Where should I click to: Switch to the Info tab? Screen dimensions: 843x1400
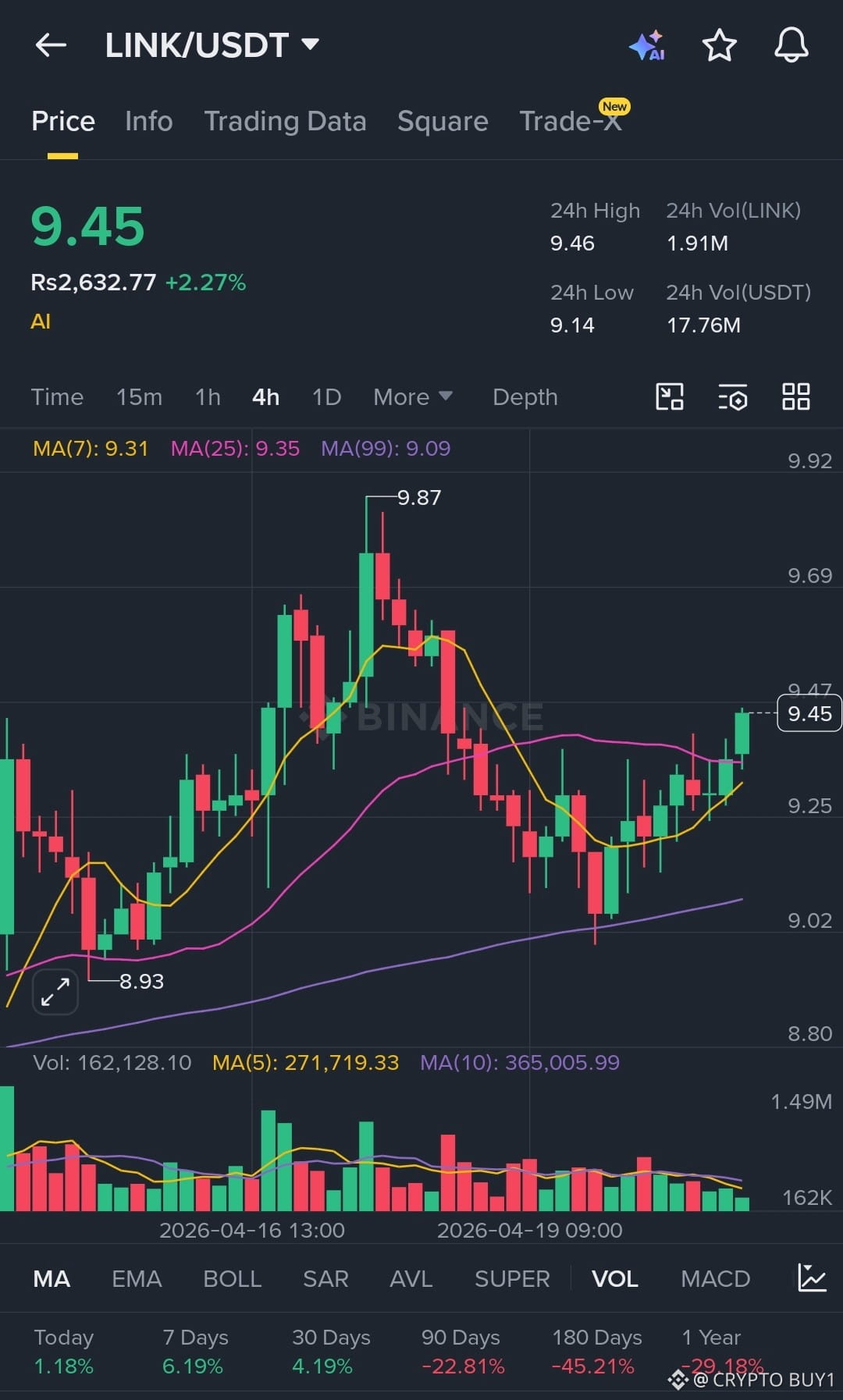(x=149, y=121)
